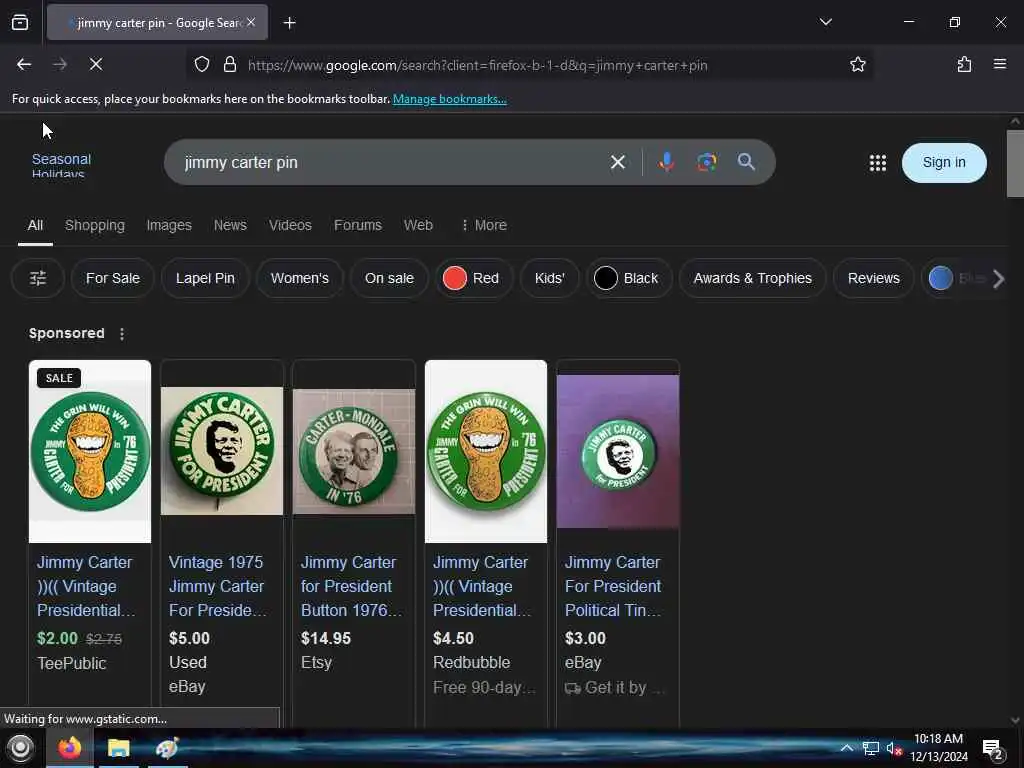The image size is (1024, 768).
Task: Switch to the Forums results tab
Action: [x=357, y=225]
